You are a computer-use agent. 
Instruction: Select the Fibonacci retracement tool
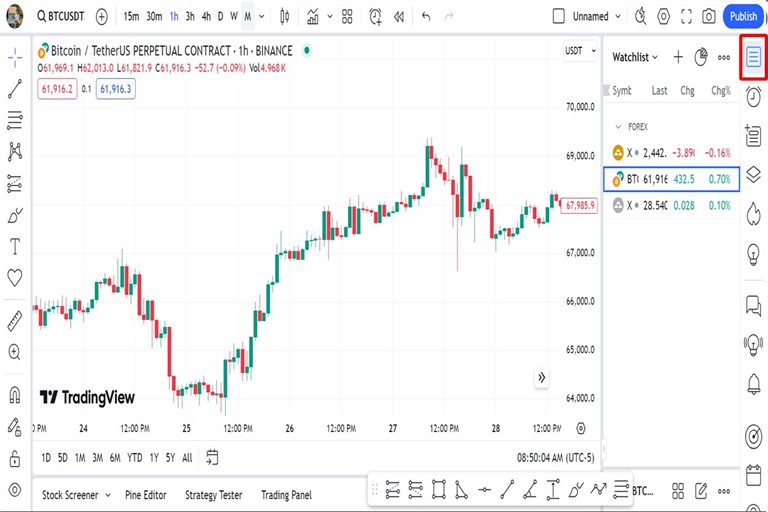[15, 121]
